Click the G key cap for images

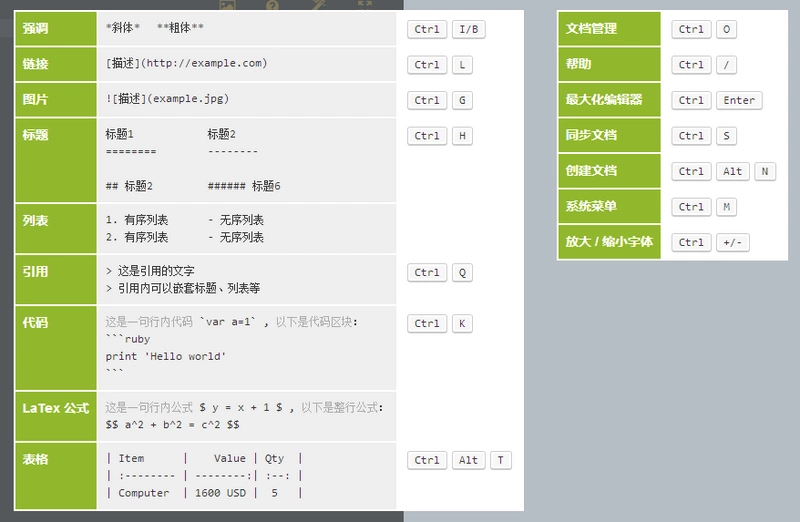coord(462,100)
